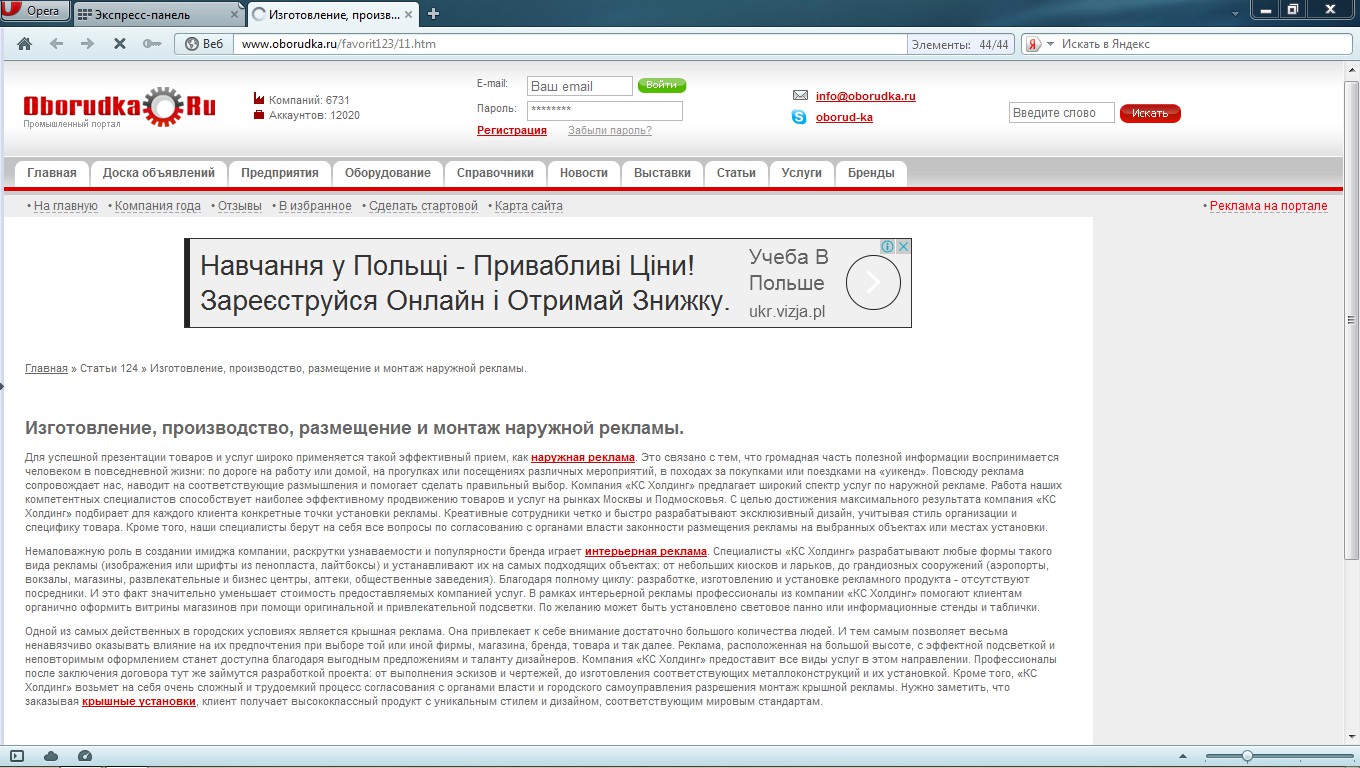Open the Opera Link cloud icon
Viewport: 1360px width, 768px height.
click(51, 756)
